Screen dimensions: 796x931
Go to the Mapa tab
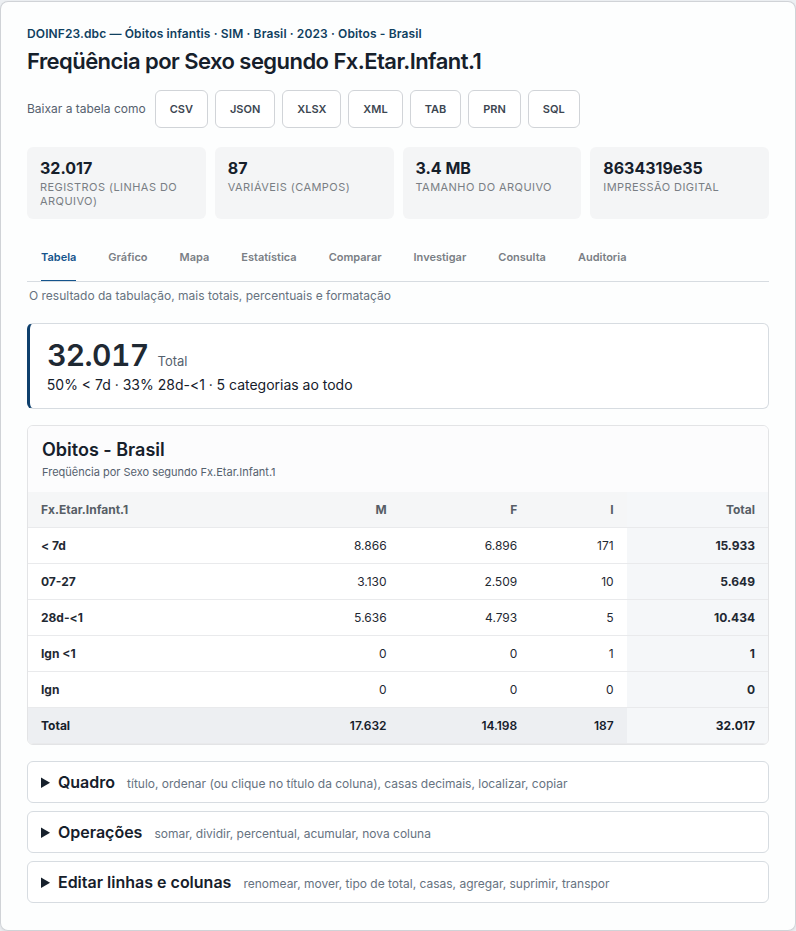194,257
